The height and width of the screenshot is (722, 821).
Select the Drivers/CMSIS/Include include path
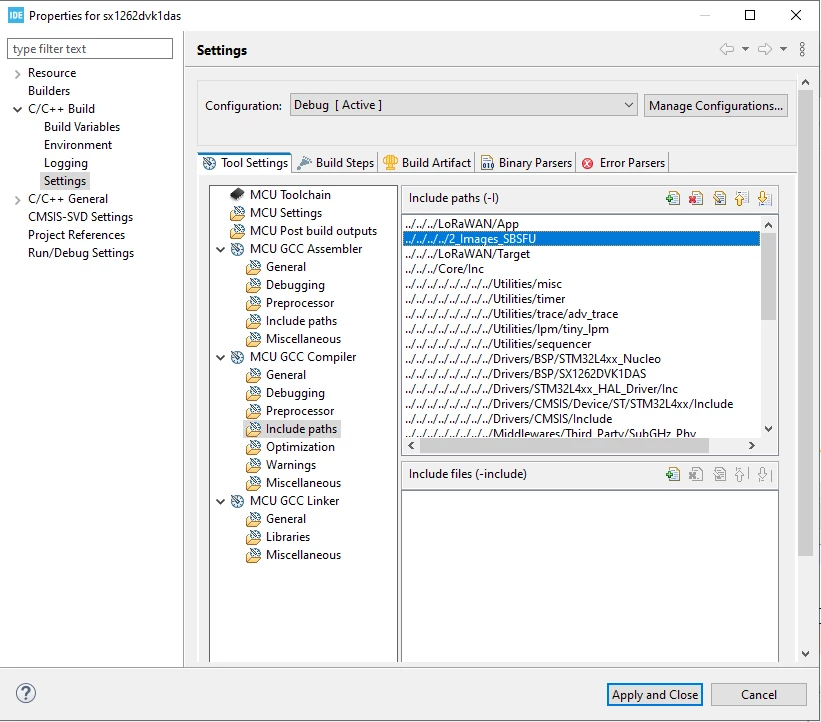508,419
